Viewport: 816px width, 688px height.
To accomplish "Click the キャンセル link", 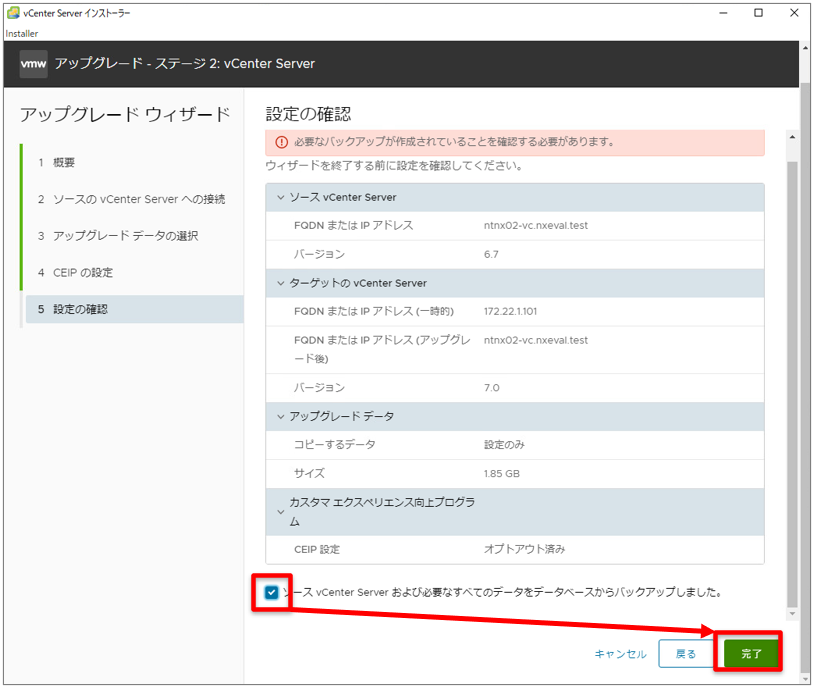I will point(620,654).
